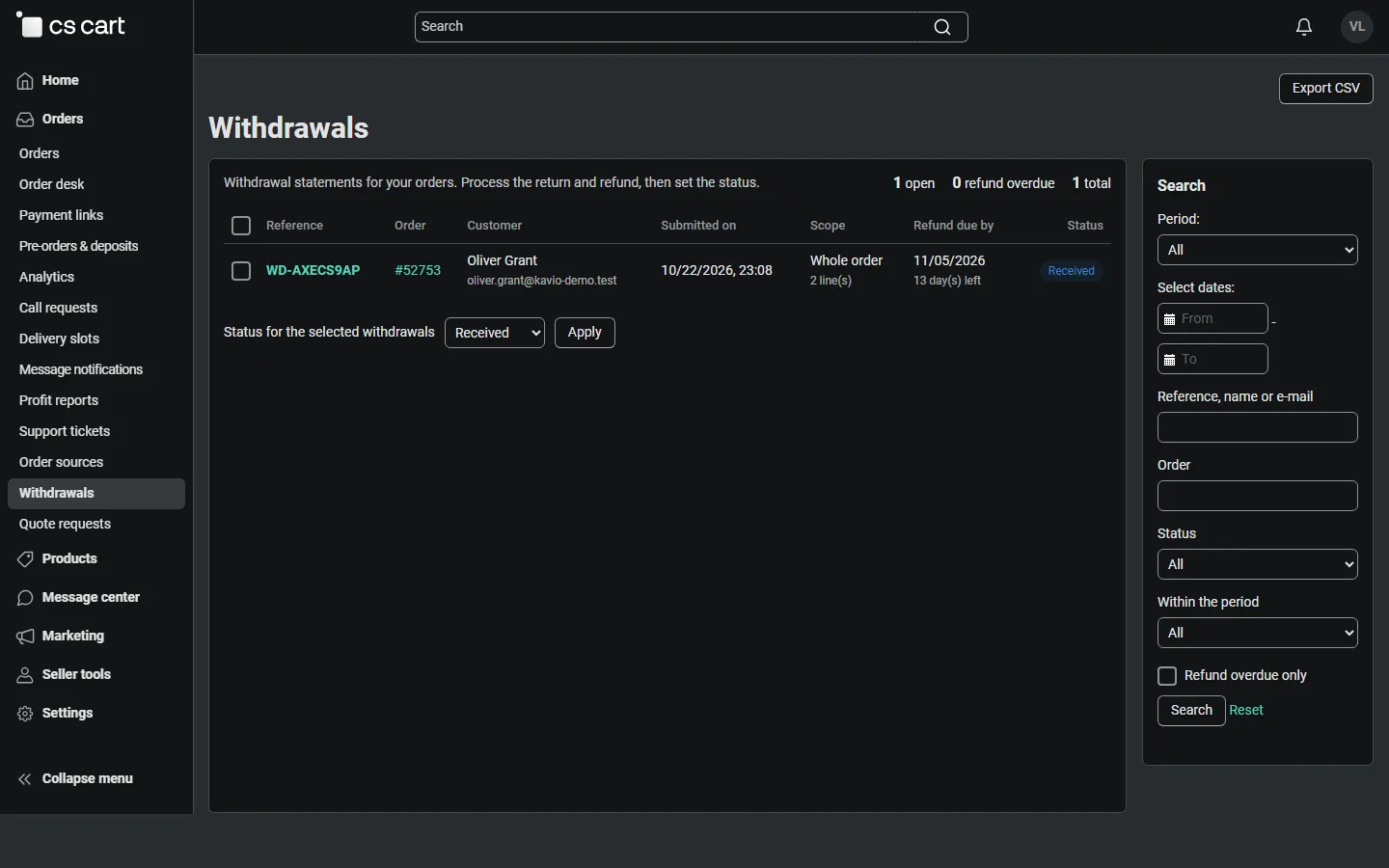1389x868 pixels.
Task: Reset the search filters
Action: (1246, 711)
